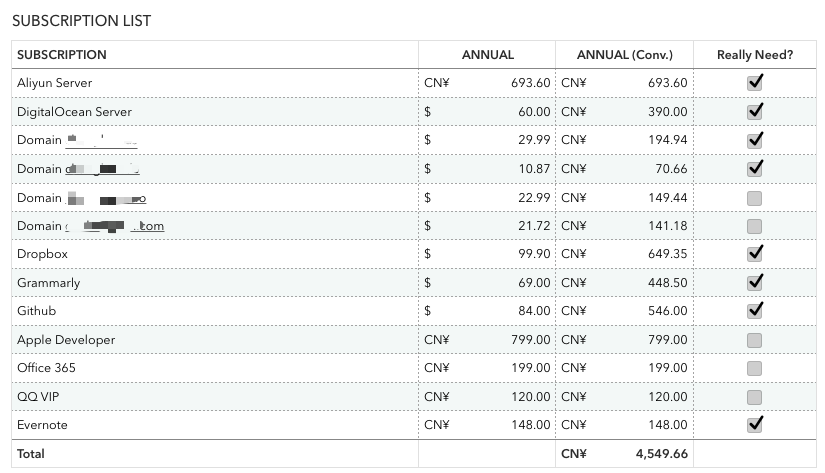Screen dimensions: 825x473
Task: Select the Aliyun Server name cell
Action: click(x=54, y=83)
